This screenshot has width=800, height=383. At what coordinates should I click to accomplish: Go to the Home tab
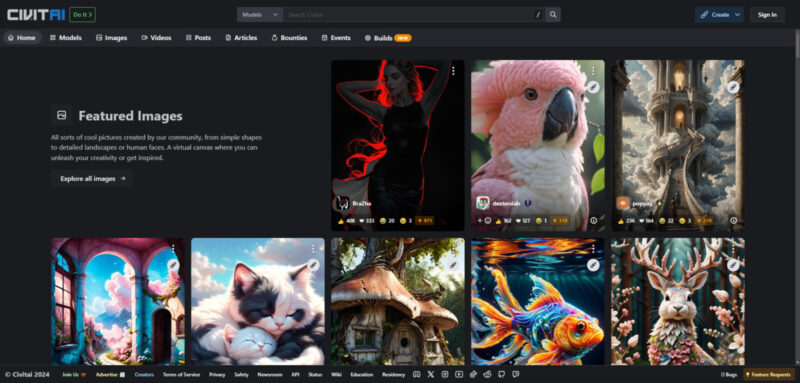[22, 38]
